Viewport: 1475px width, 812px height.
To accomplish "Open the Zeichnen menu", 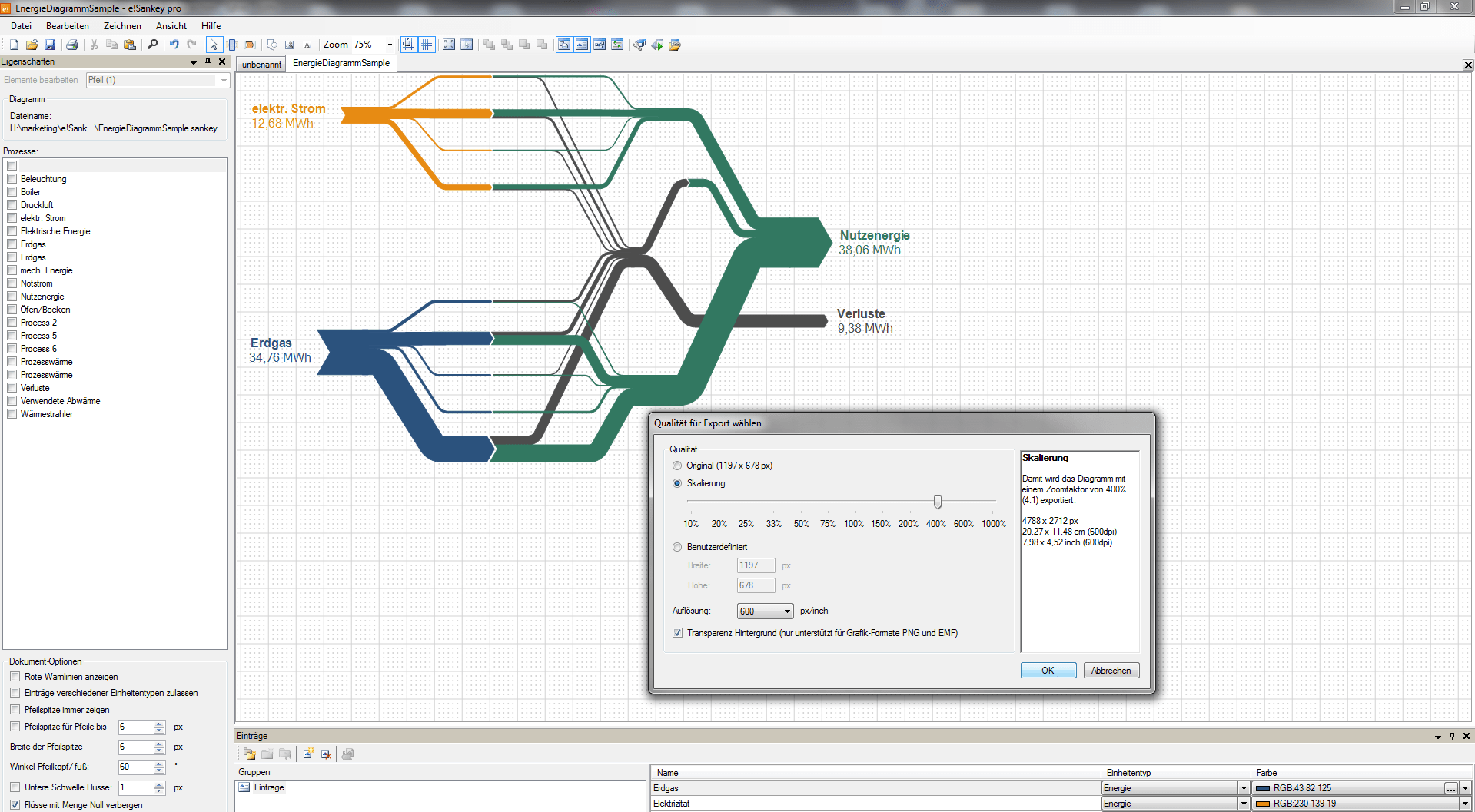I will (x=122, y=26).
